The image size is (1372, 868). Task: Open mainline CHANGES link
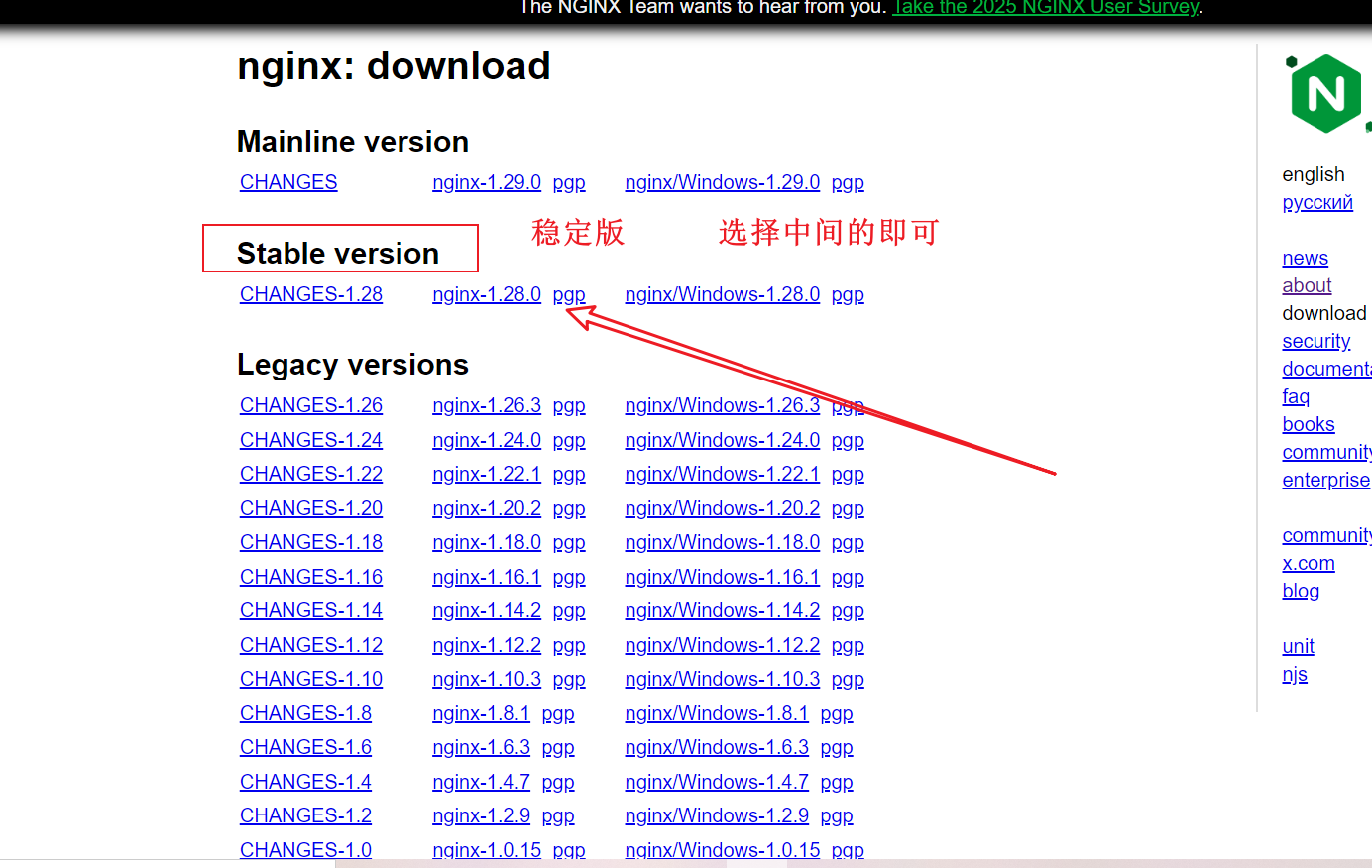click(x=288, y=182)
